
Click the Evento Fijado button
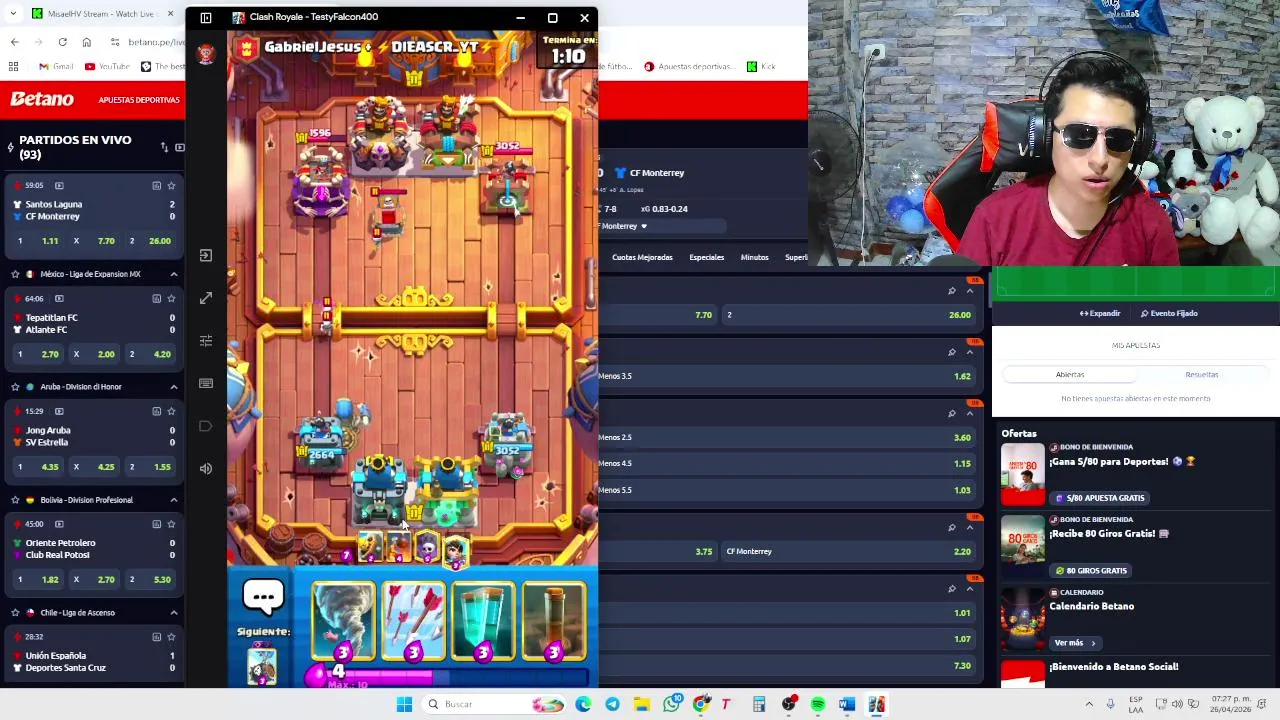click(1169, 314)
